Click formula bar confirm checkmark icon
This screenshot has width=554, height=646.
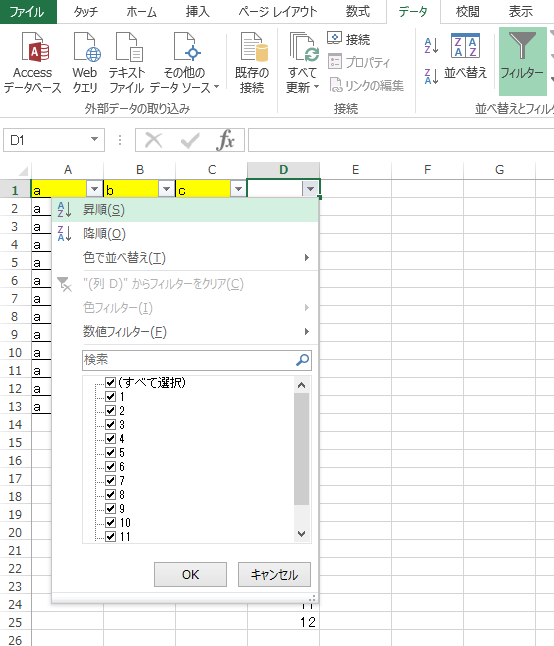(x=190, y=140)
